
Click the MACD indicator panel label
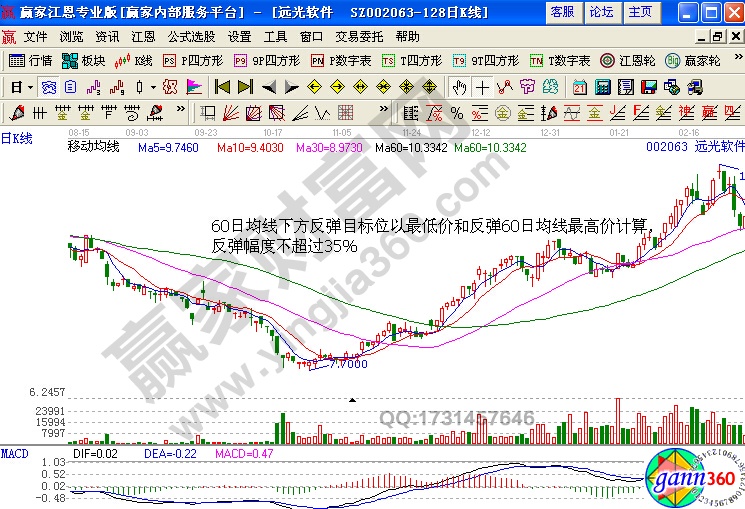(14, 455)
